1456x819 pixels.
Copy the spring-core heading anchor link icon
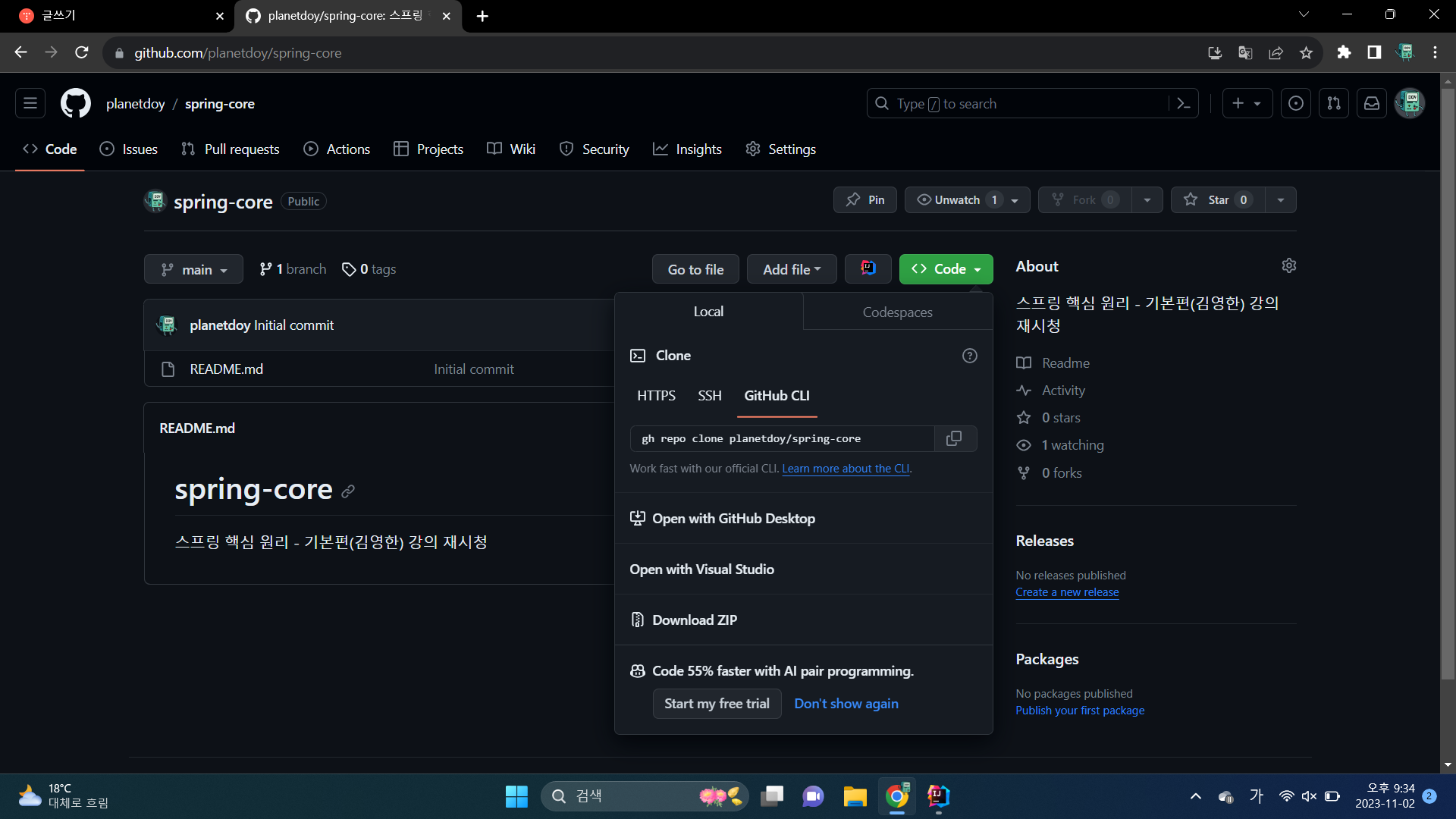348,491
